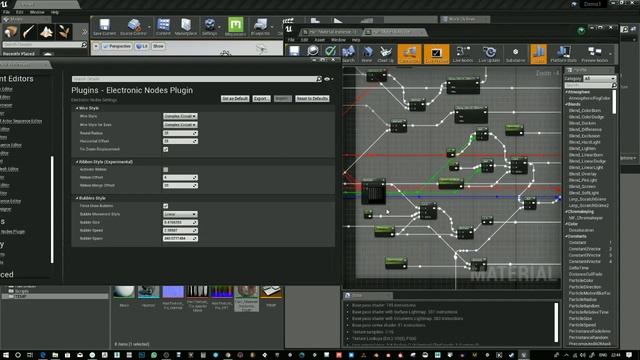Toggle Live Update toolbar button
This screenshot has height=360, width=640.
click(x=489, y=54)
